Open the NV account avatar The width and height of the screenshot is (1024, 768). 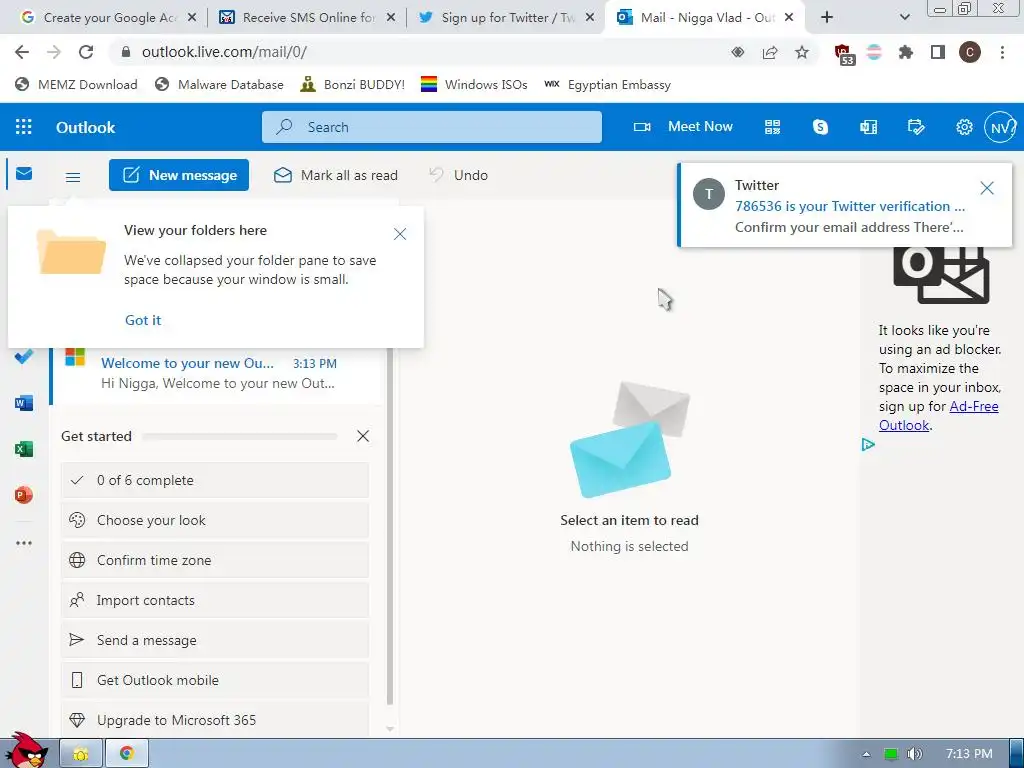(1000, 127)
